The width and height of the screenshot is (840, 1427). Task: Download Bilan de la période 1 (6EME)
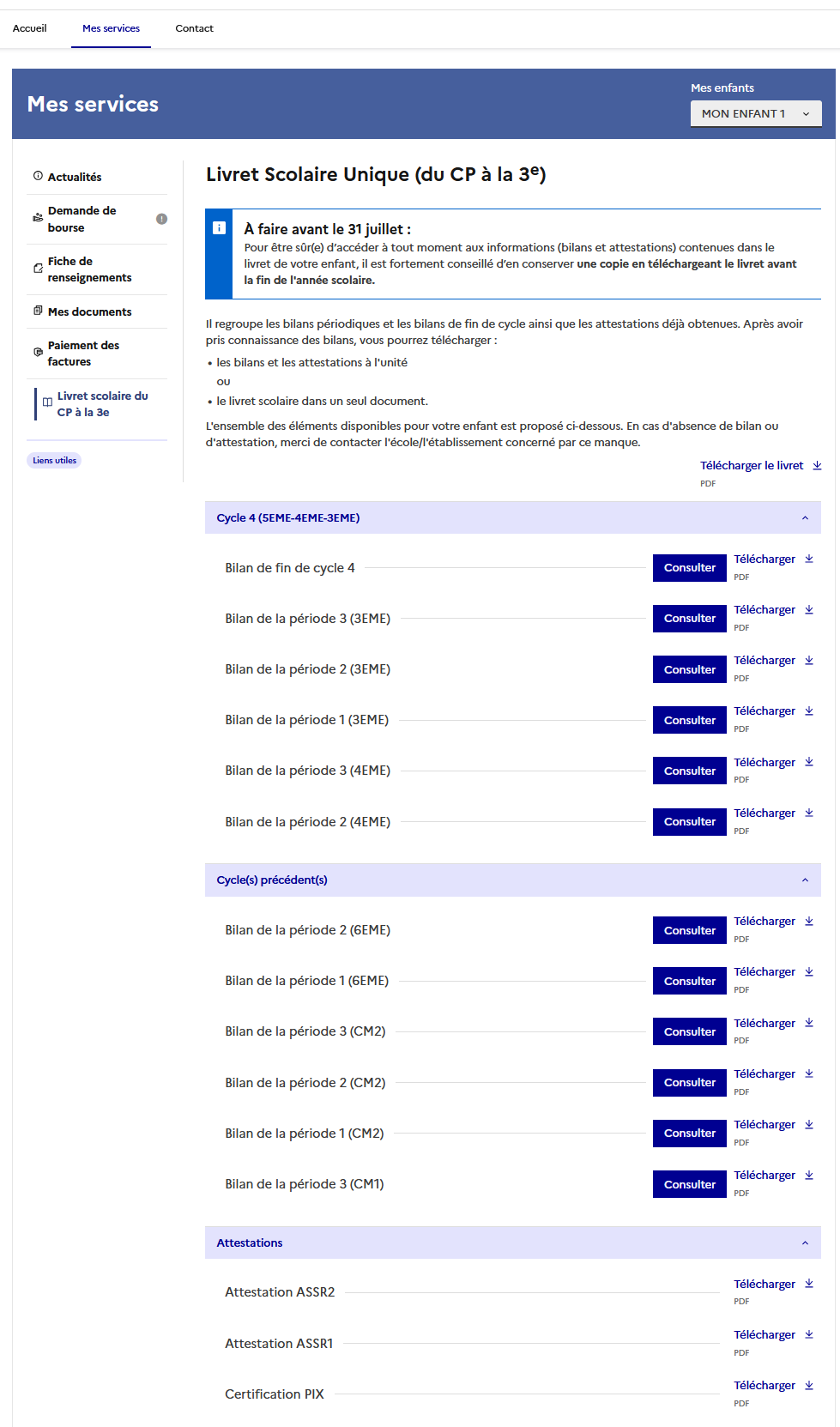click(x=764, y=972)
